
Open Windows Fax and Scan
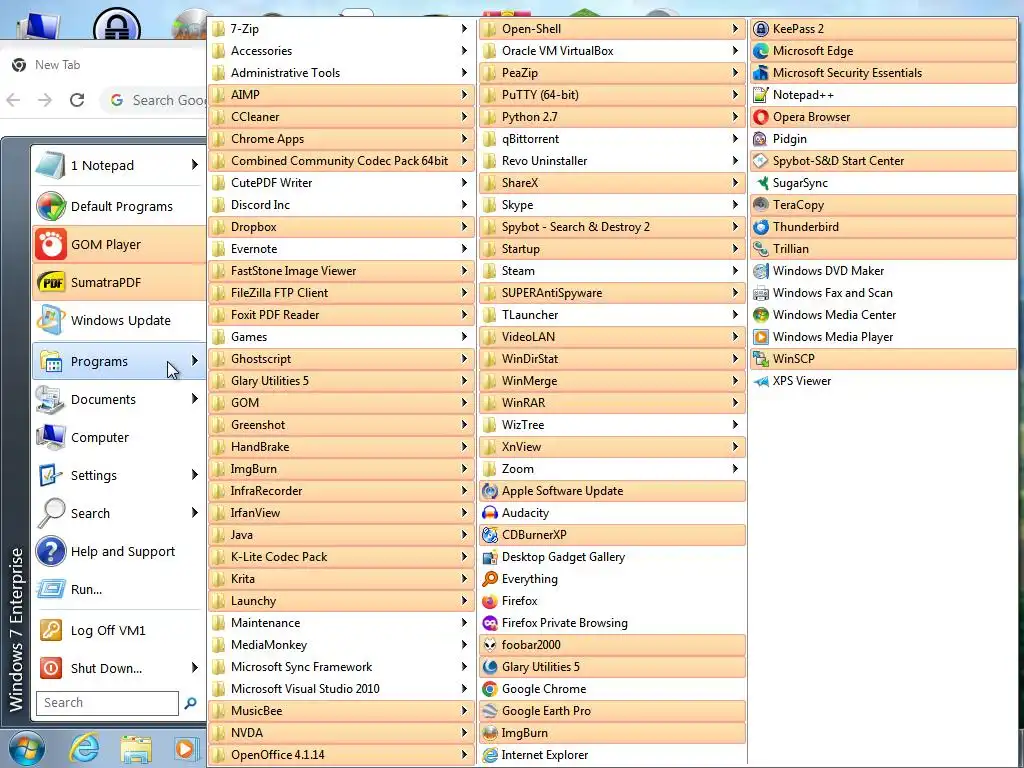pyautogui.click(x=883, y=293)
